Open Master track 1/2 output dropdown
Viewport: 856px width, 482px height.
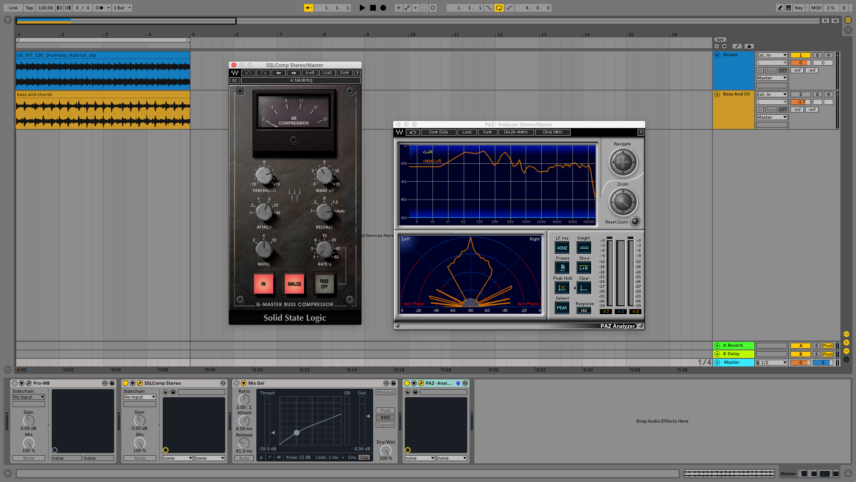tap(771, 362)
